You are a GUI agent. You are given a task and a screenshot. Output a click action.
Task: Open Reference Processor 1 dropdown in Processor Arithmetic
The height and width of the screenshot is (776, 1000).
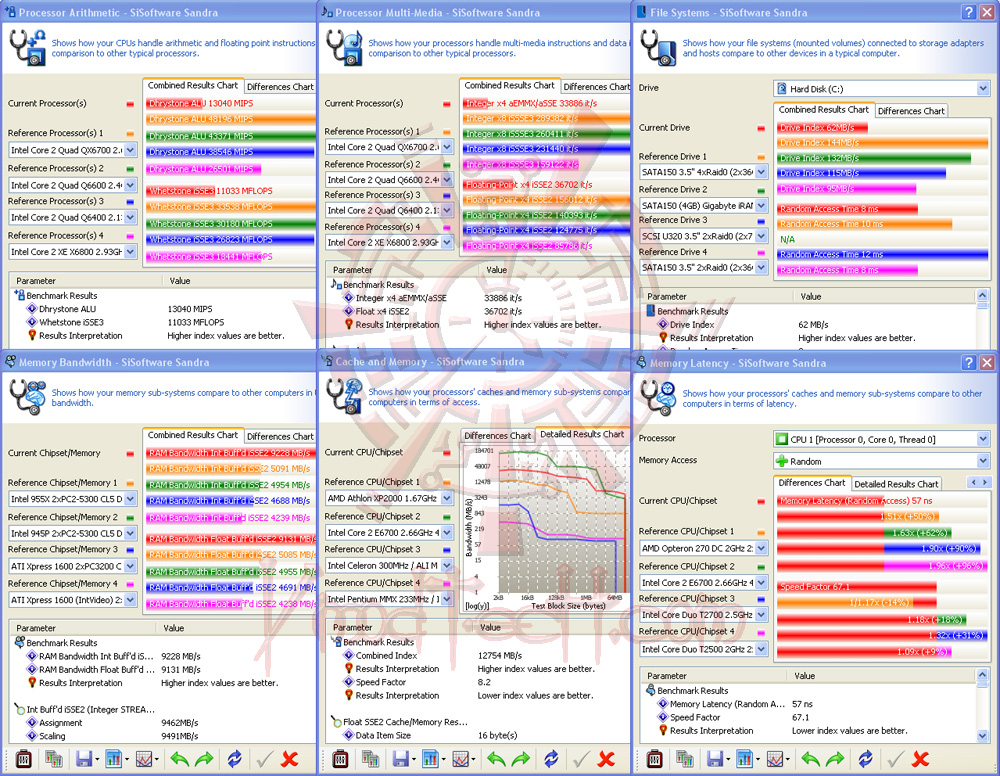tap(130, 150)
